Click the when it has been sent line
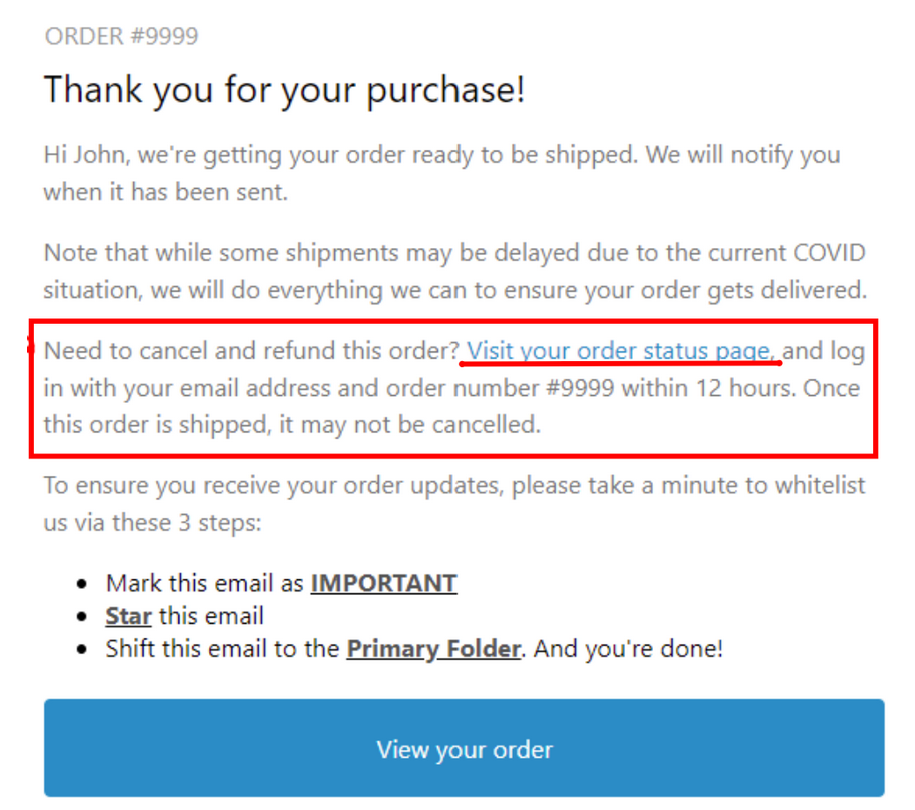Screen dimensions: 915x810 166,192
